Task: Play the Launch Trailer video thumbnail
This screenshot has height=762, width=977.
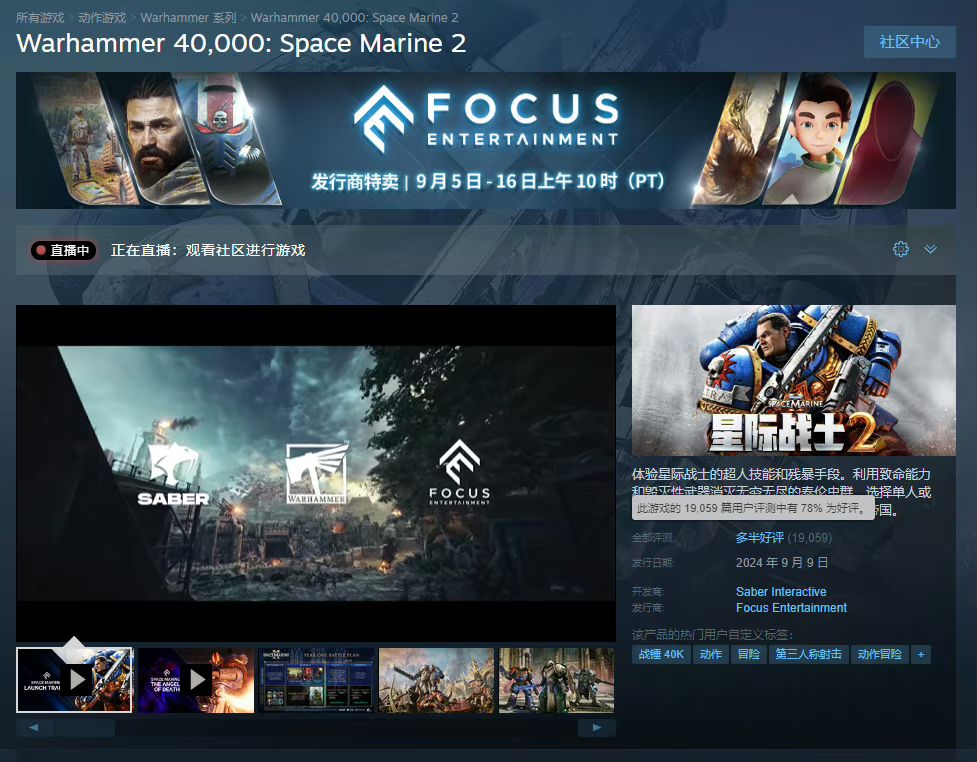Action: point(74,680)
